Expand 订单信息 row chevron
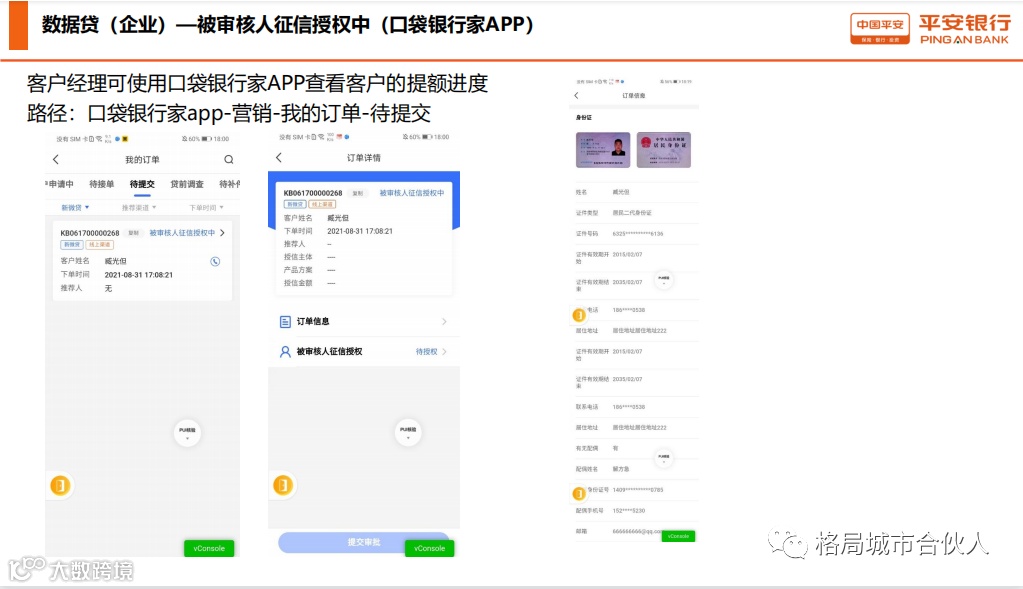 pos(444,322)
